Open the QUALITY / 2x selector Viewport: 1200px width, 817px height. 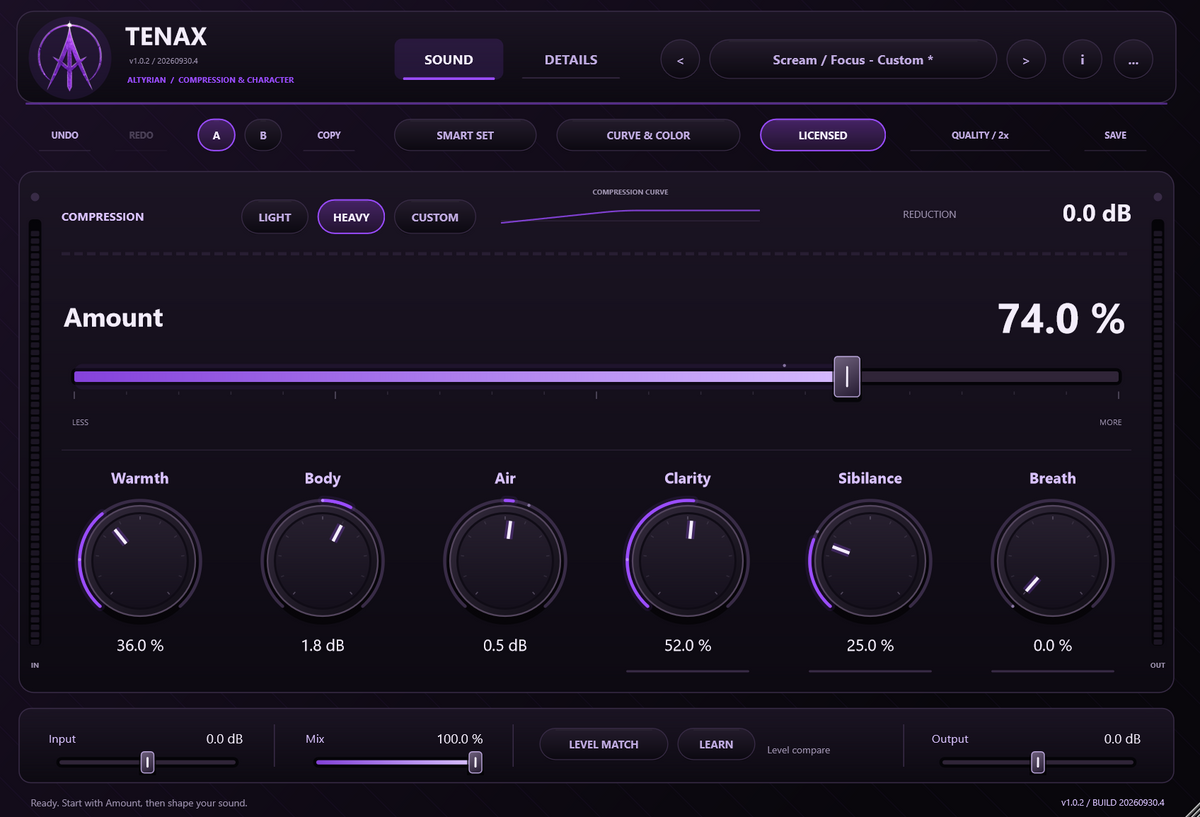tap(980, 135)
